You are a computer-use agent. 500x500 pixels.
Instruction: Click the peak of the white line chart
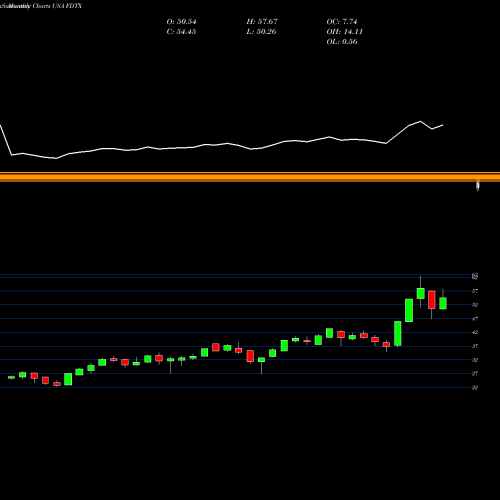[x=421, y=121]
